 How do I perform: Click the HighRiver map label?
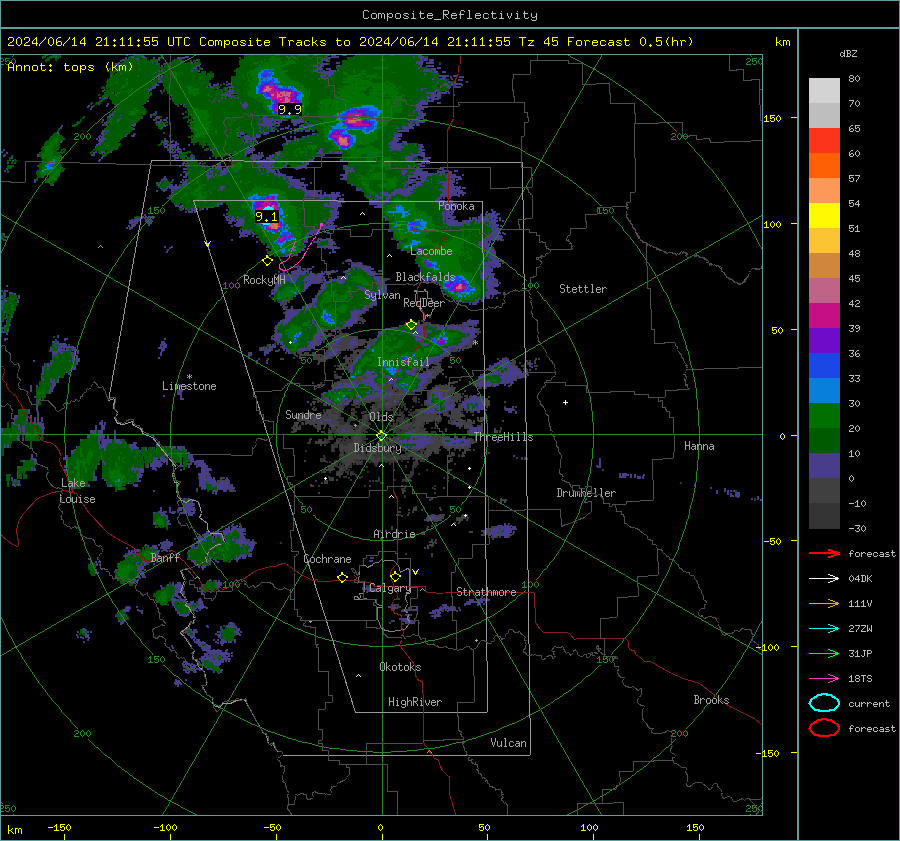pos(415,702)
